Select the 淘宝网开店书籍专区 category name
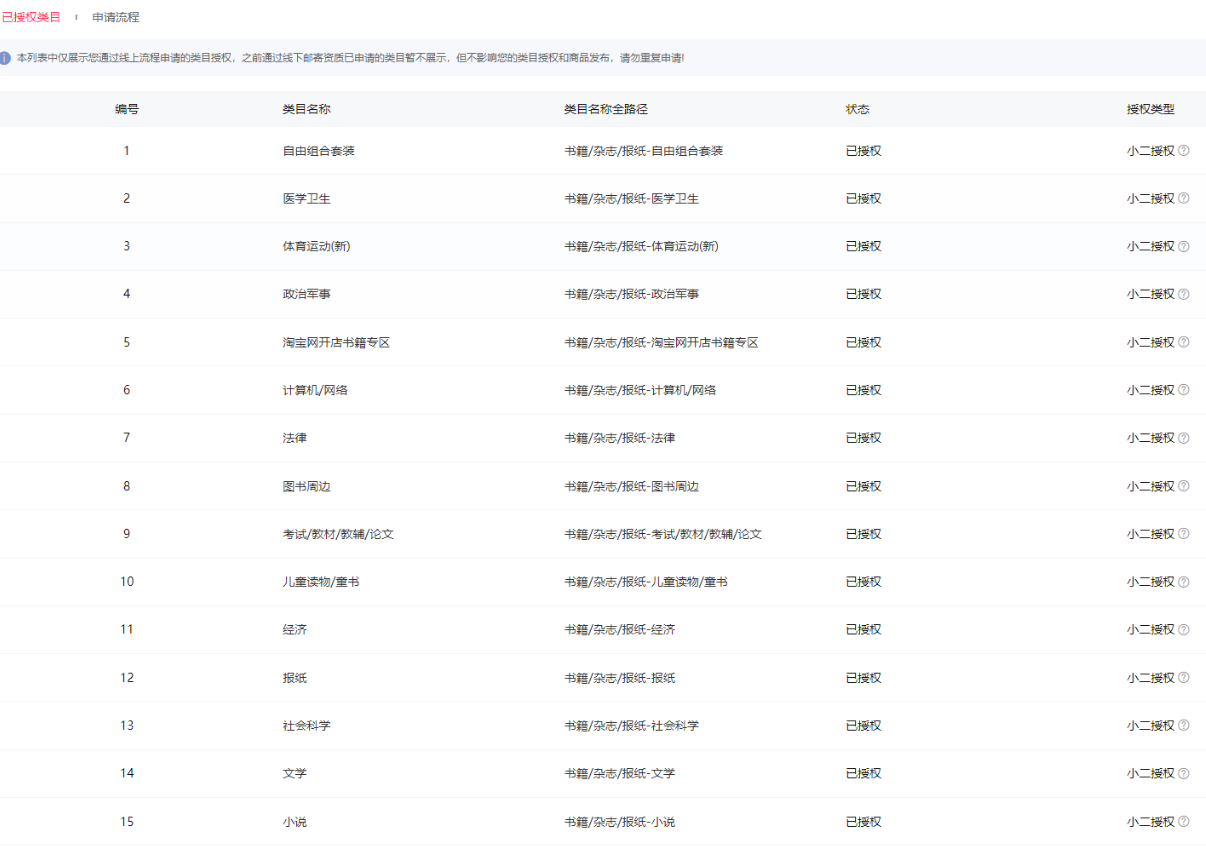The height and width of the screenshot is (850, 1206). (x=336, y=342)
